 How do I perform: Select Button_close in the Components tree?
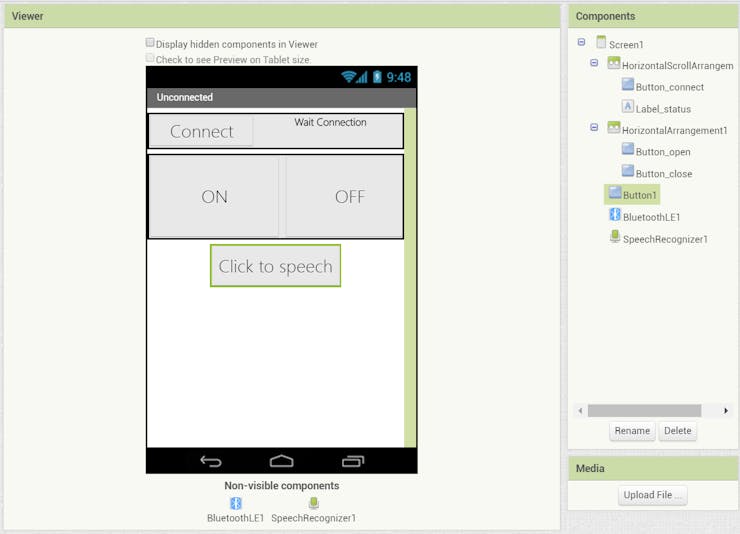pos(664,174)
